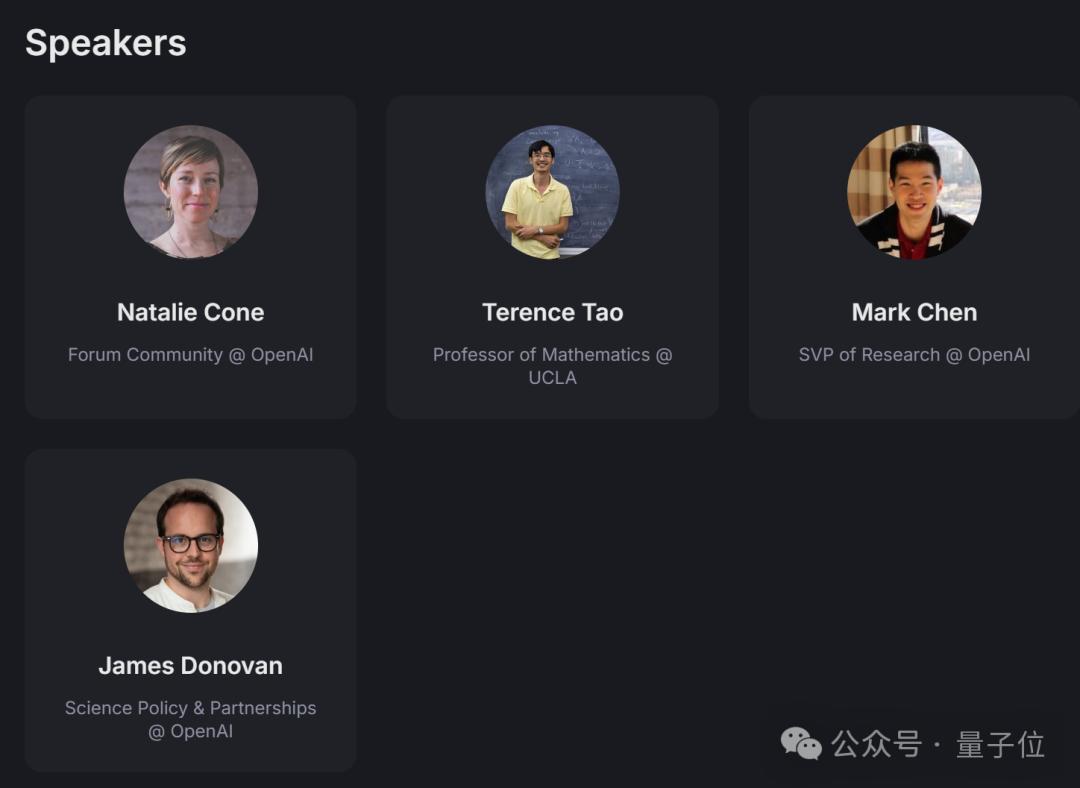Click the Terence Tao name

pyautogui.click(x=552, y=312)
